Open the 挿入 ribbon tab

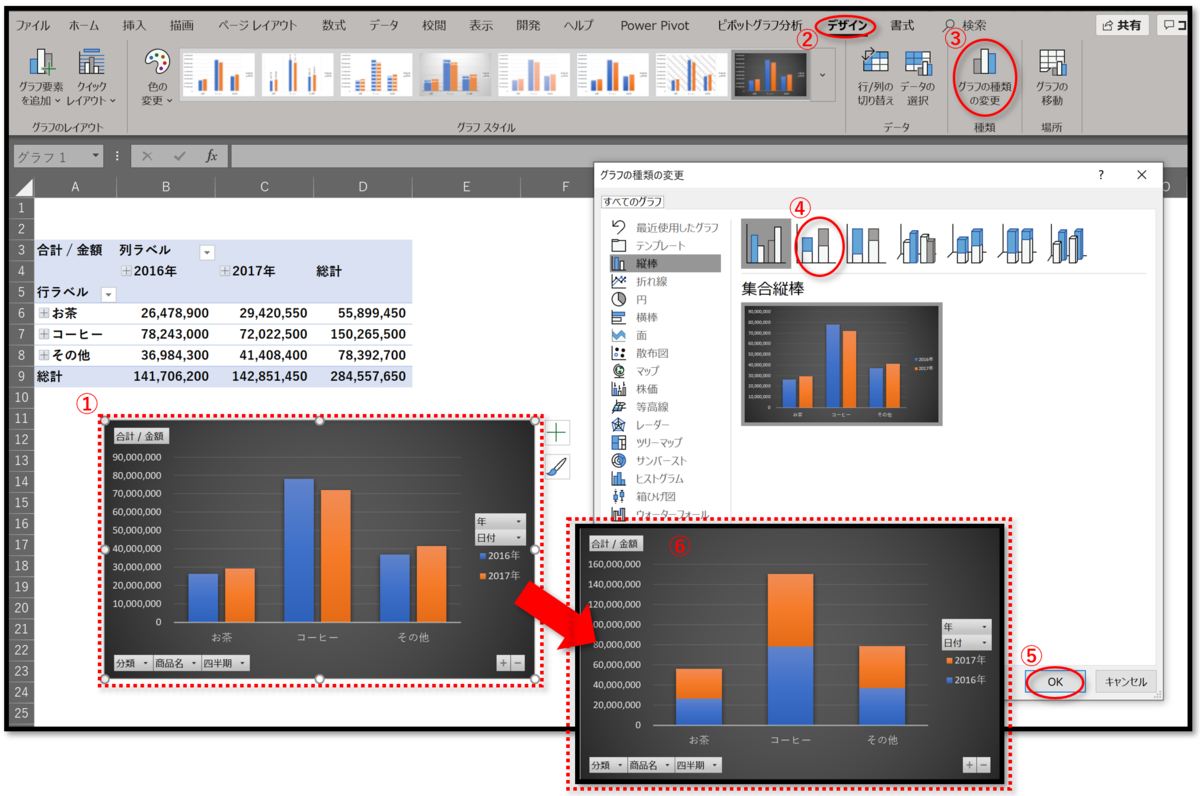point(134,25)
